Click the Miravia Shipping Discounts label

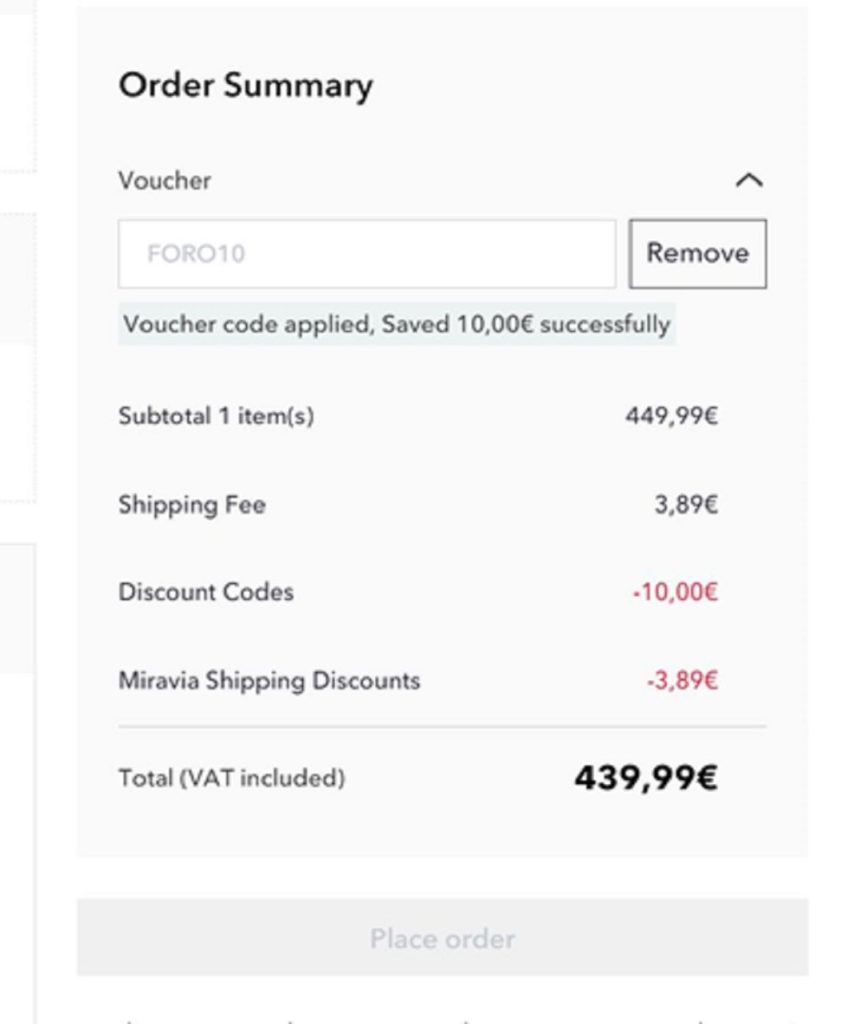coord(269,681)
